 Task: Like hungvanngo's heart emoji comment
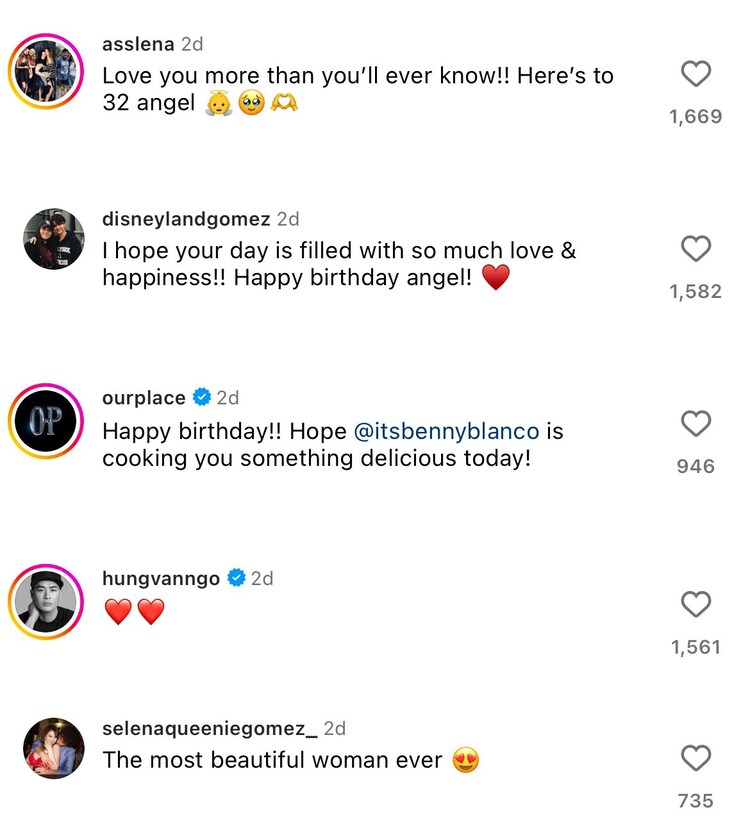696,604
